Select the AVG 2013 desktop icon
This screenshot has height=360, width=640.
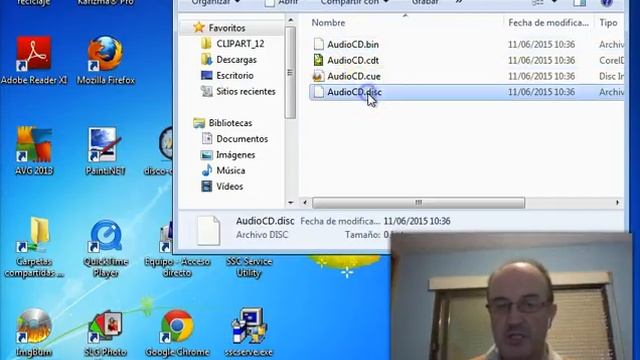[34, 151]
